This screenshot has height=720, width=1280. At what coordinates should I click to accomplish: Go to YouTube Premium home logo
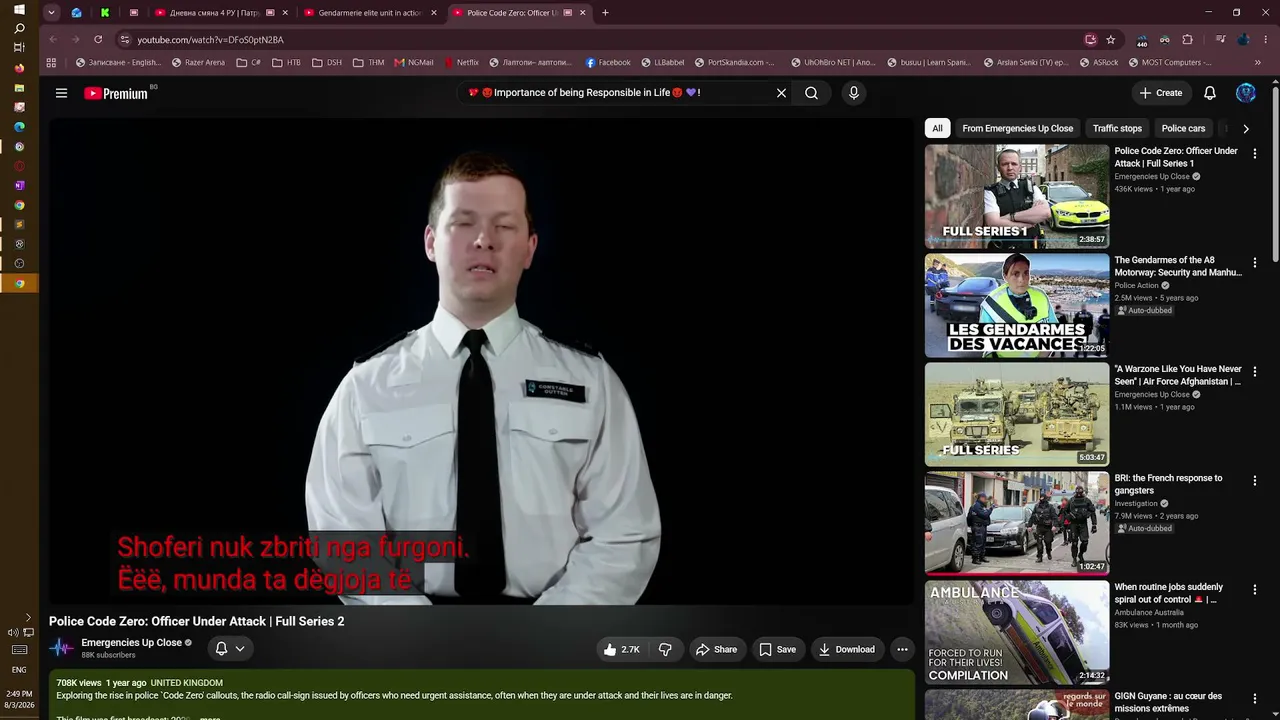pos(115,93)
